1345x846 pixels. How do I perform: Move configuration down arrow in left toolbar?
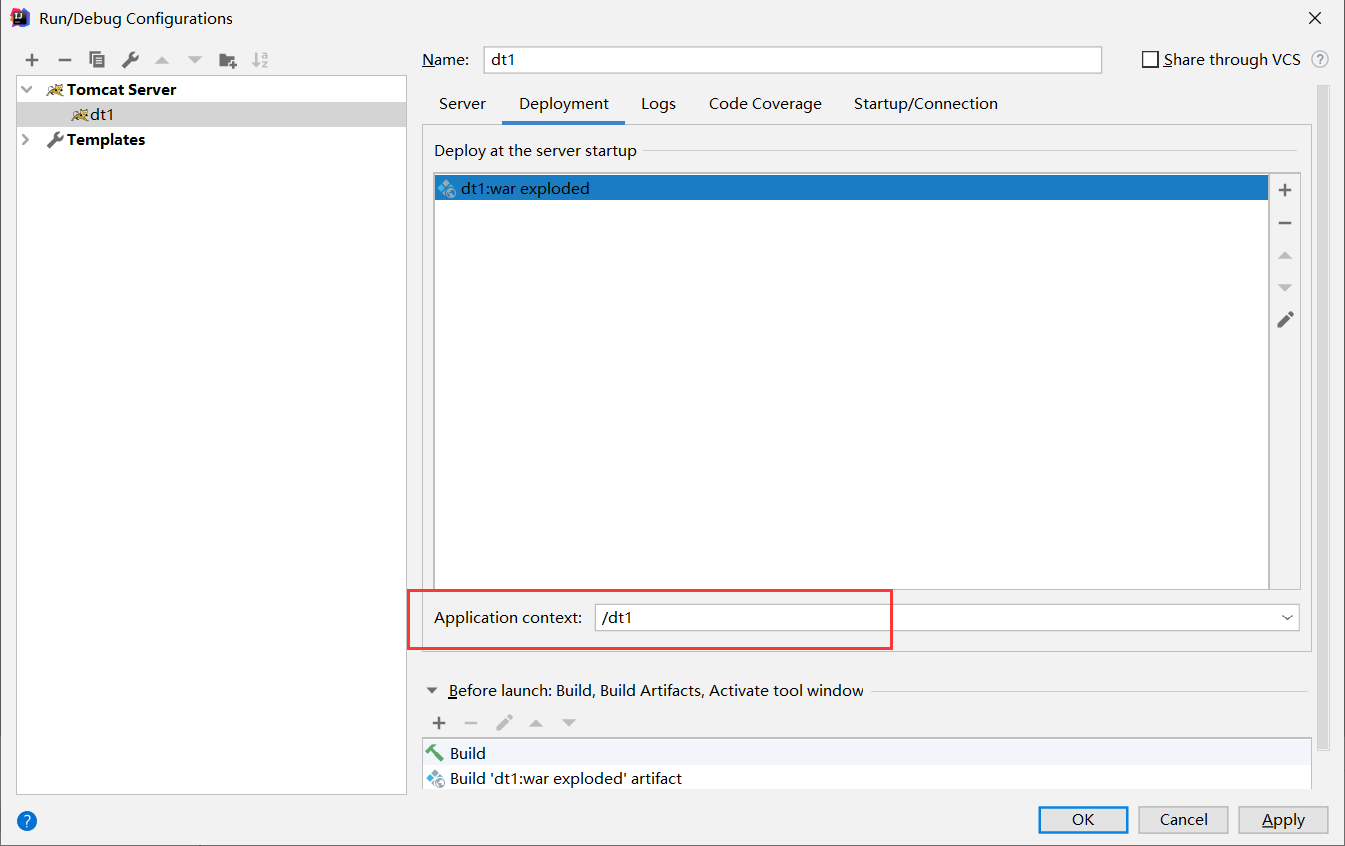(195, 60)
